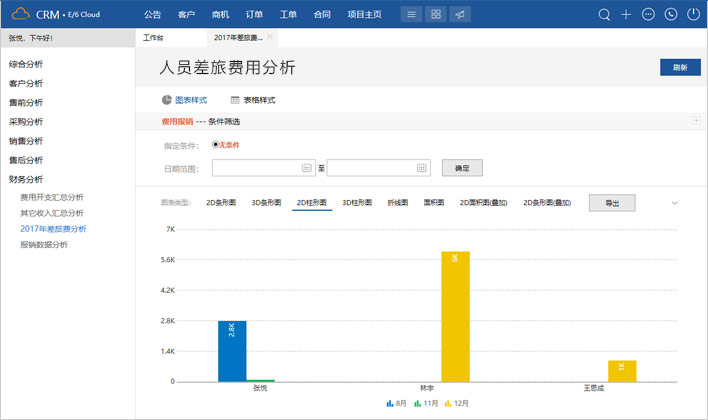Select 费用开支汇总分析 in the sidebar
The image size is (708, 420).
52,198
